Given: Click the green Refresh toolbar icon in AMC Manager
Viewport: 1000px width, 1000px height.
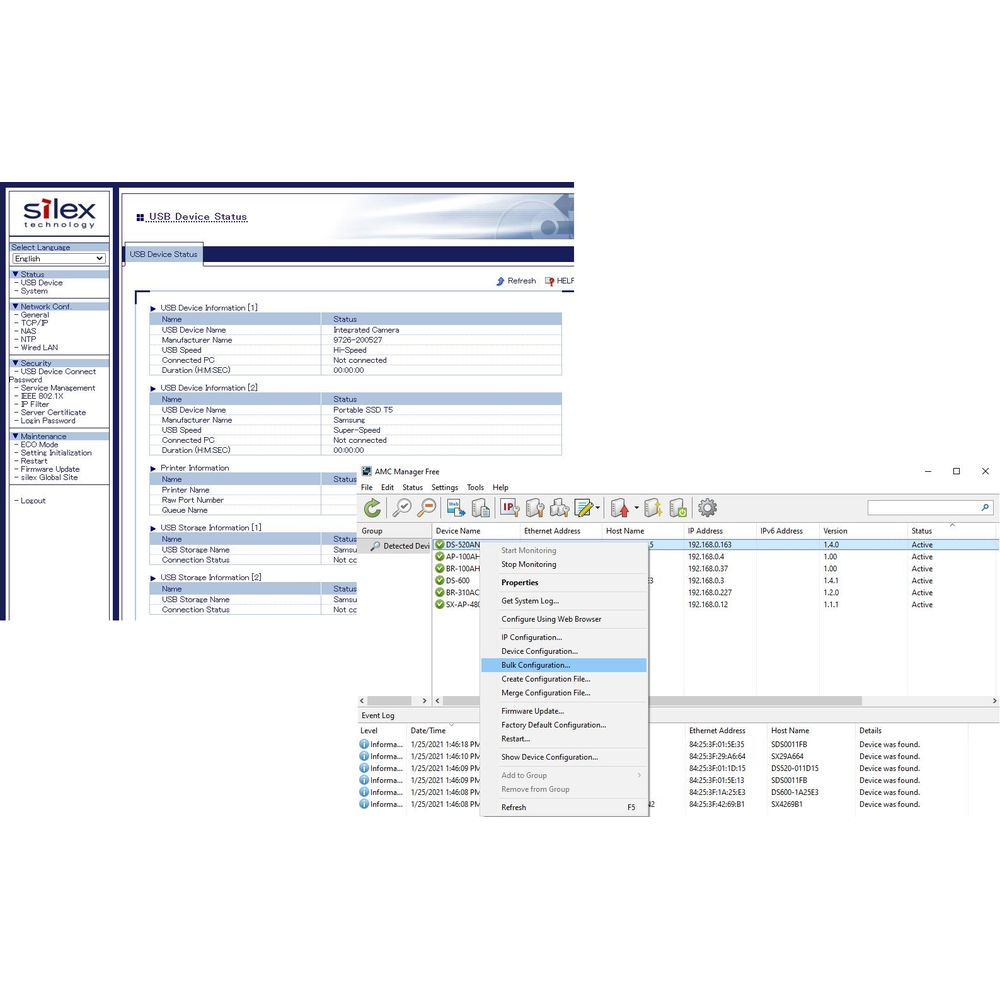Looking at the screenshot, I should point(373,508).
